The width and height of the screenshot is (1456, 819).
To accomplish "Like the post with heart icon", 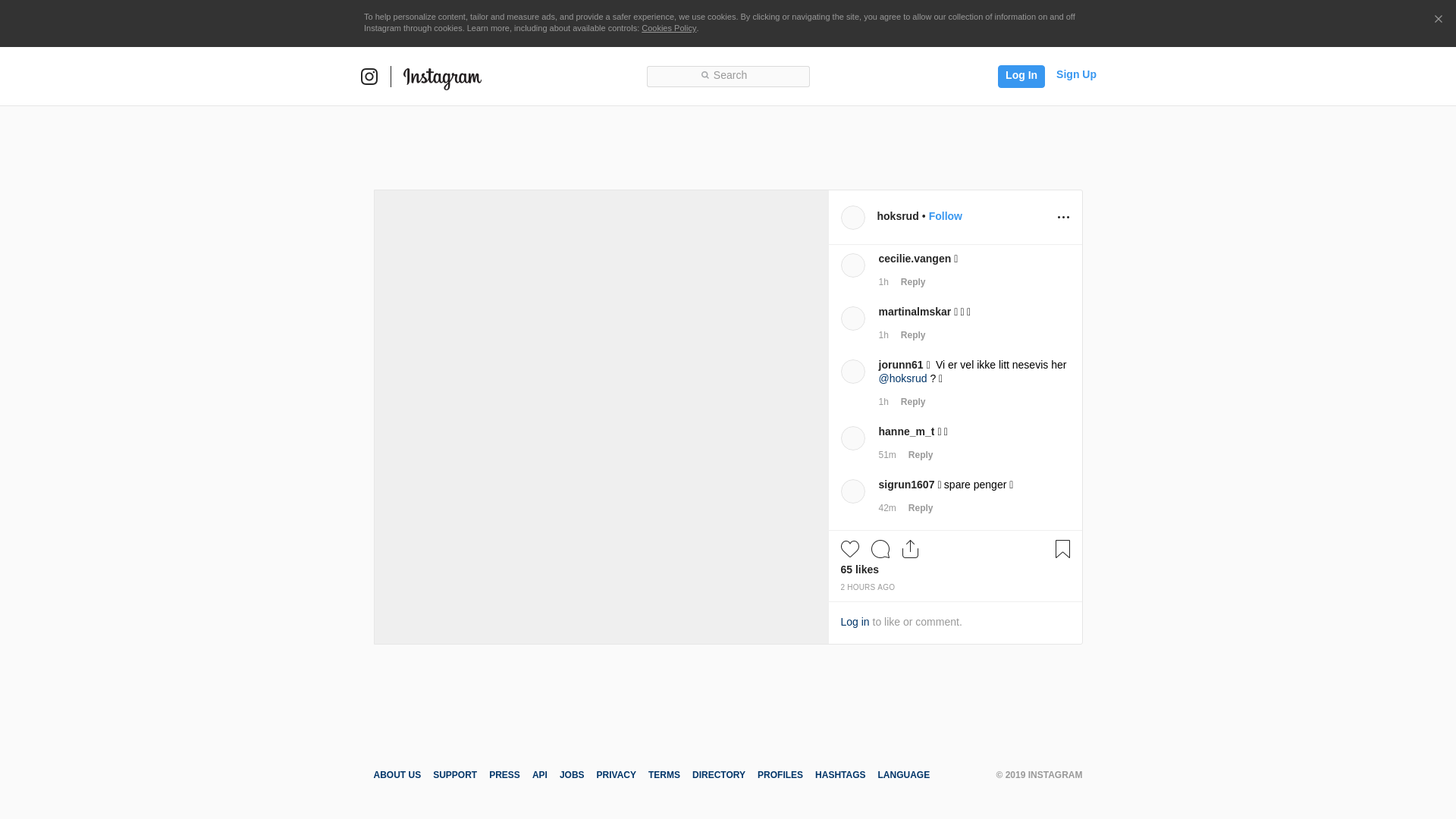I will (849, 549).
